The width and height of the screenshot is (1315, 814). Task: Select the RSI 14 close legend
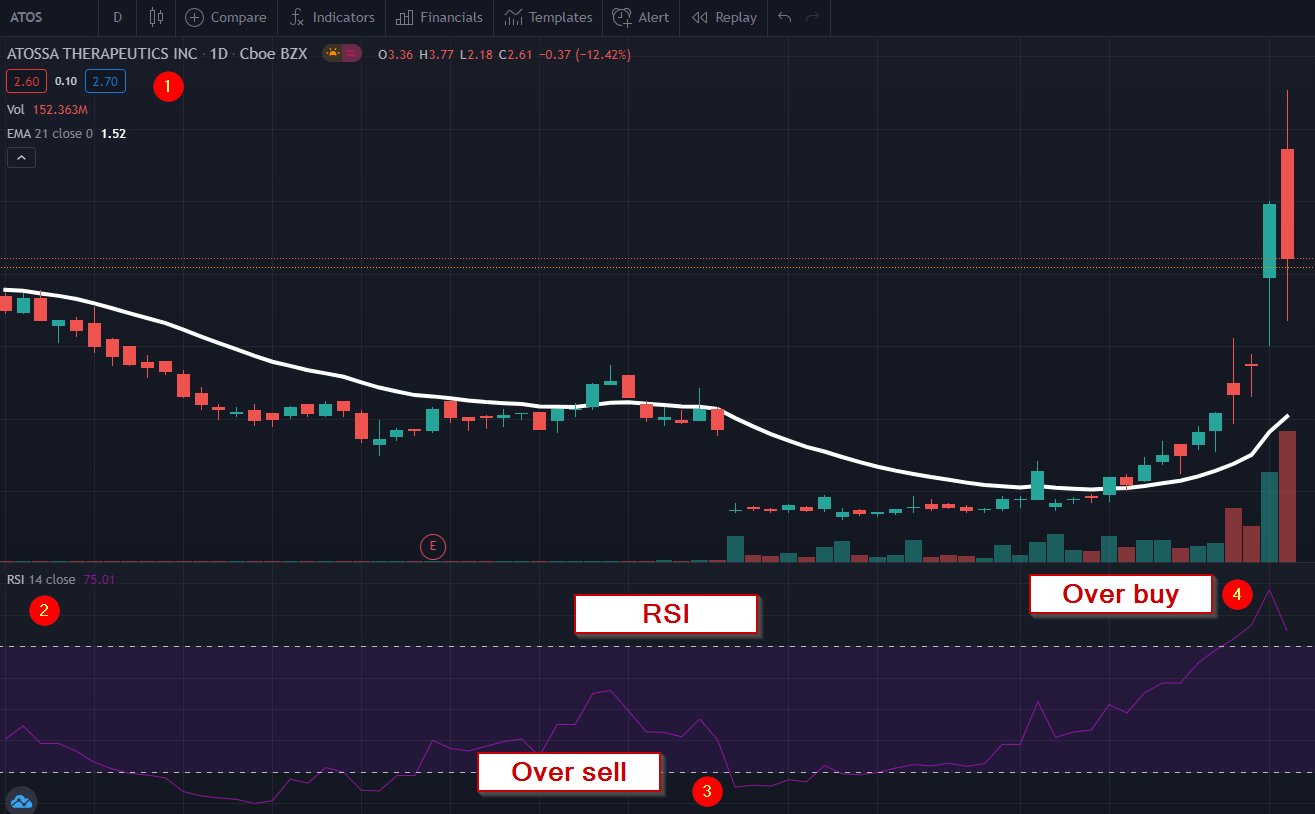click(x=41, y=579)
